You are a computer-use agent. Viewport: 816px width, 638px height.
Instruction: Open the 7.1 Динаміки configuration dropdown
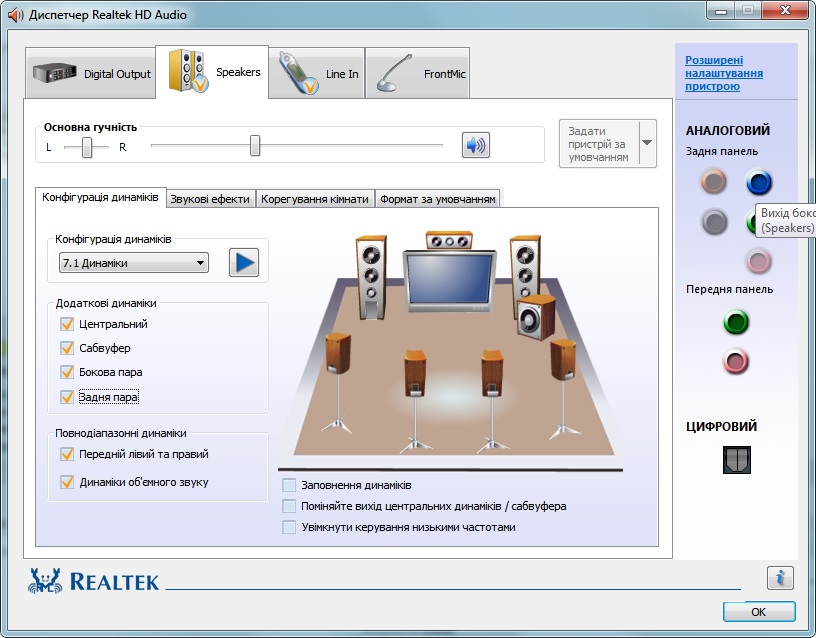[x=134, y=263]
